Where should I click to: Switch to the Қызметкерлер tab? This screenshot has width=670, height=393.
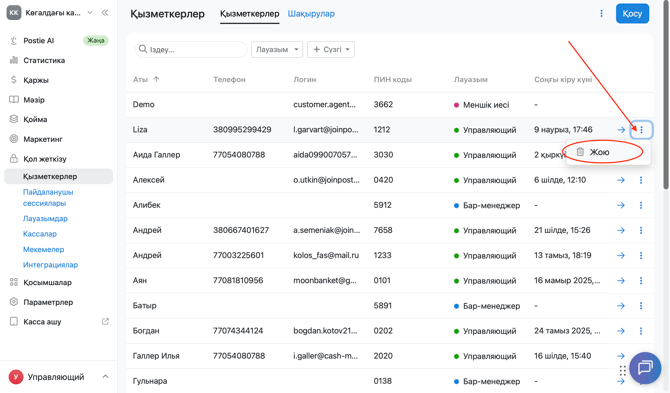(x=250, y=14)
